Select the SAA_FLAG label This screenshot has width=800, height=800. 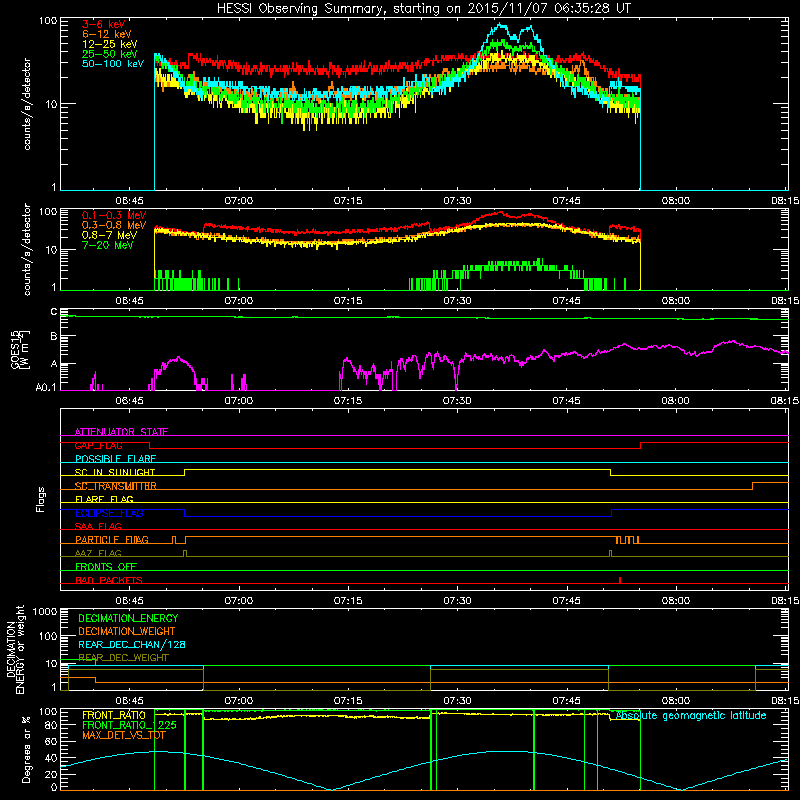point(98,526)
